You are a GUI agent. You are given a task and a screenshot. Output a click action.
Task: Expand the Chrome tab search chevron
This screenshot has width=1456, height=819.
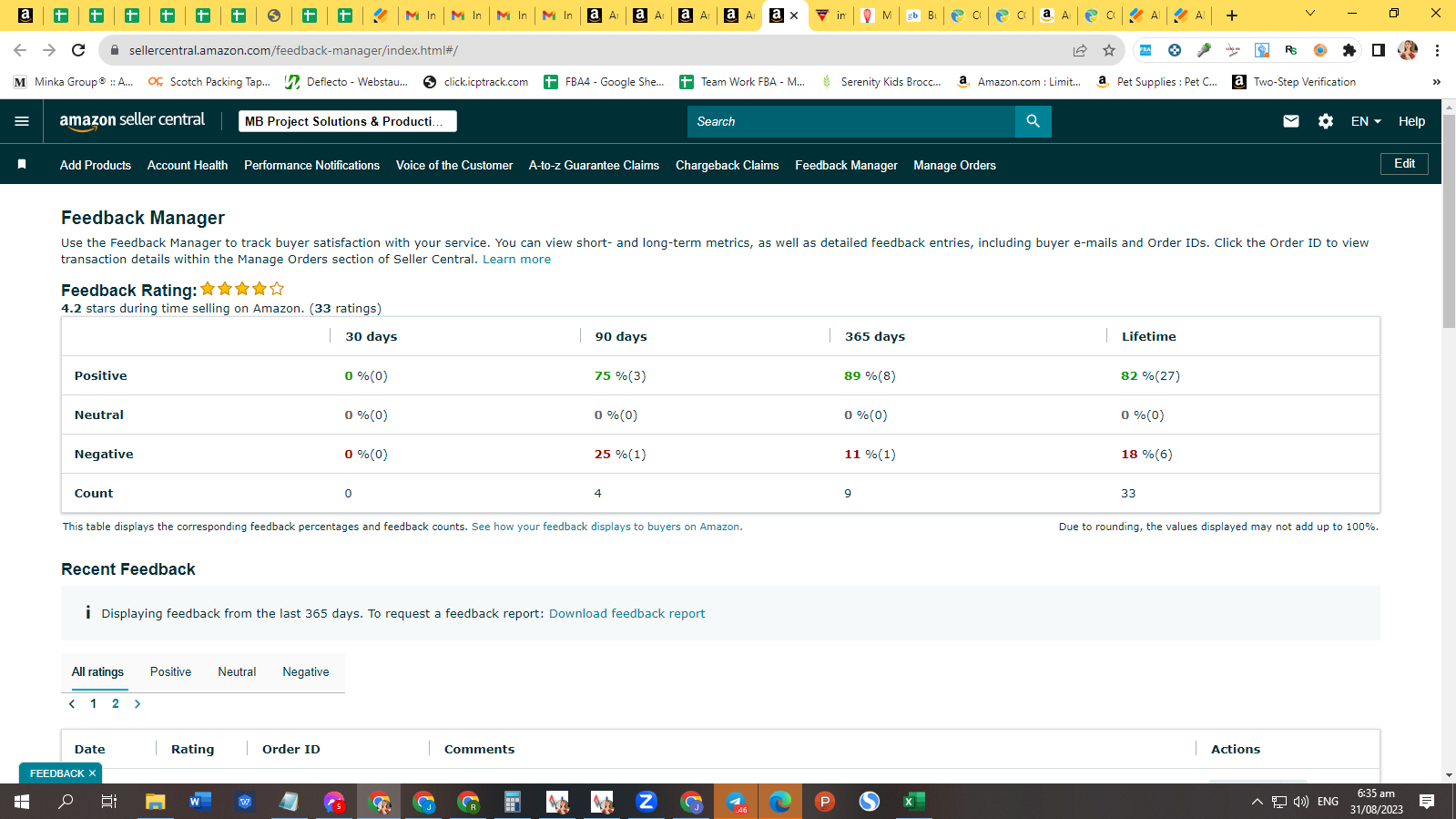pyautogui.click(x=1310, y=14)
